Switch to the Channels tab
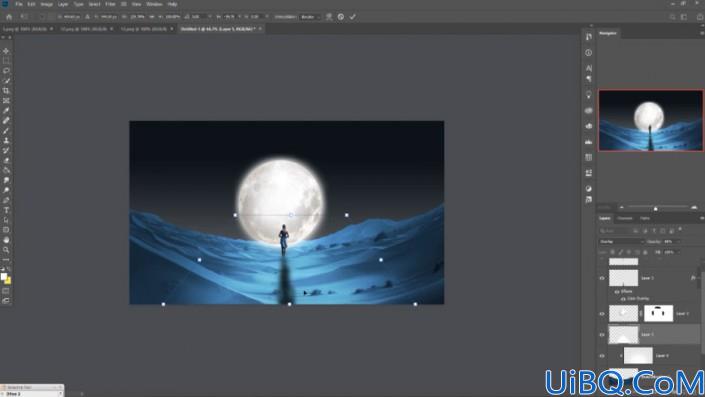The image size is (705, 397). 625,218
